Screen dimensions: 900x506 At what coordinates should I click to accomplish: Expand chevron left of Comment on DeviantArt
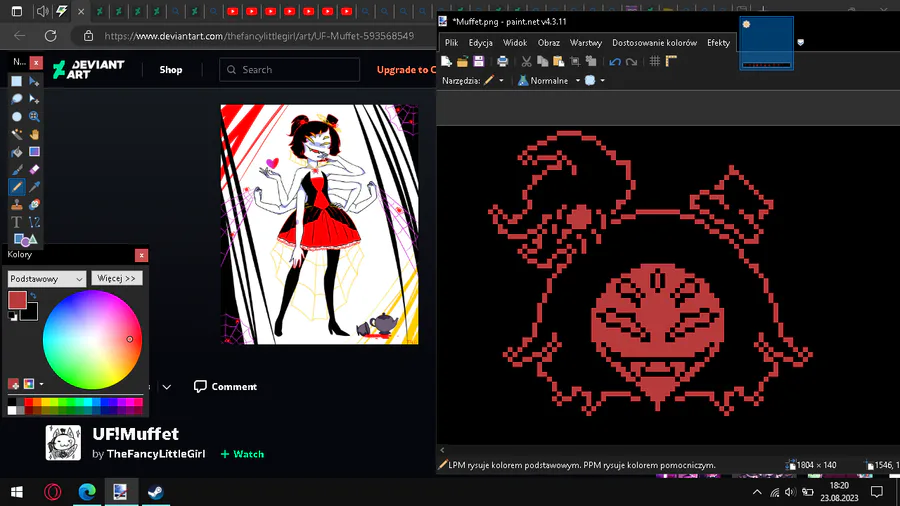166,387
